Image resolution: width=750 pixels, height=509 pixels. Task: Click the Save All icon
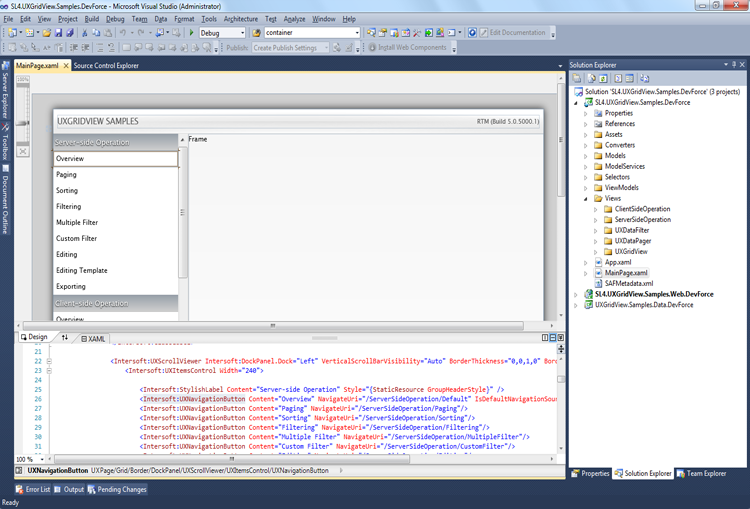[x=70, y=33]
